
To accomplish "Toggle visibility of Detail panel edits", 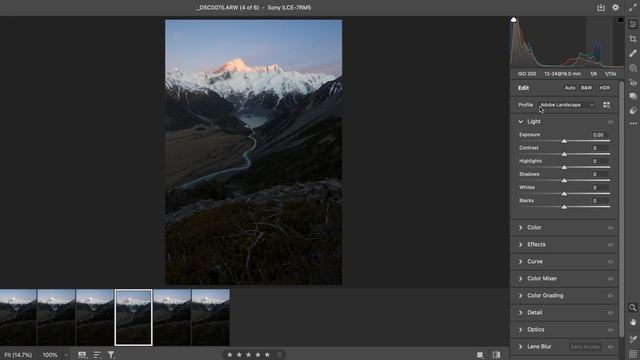I will [x=610, y=313].
